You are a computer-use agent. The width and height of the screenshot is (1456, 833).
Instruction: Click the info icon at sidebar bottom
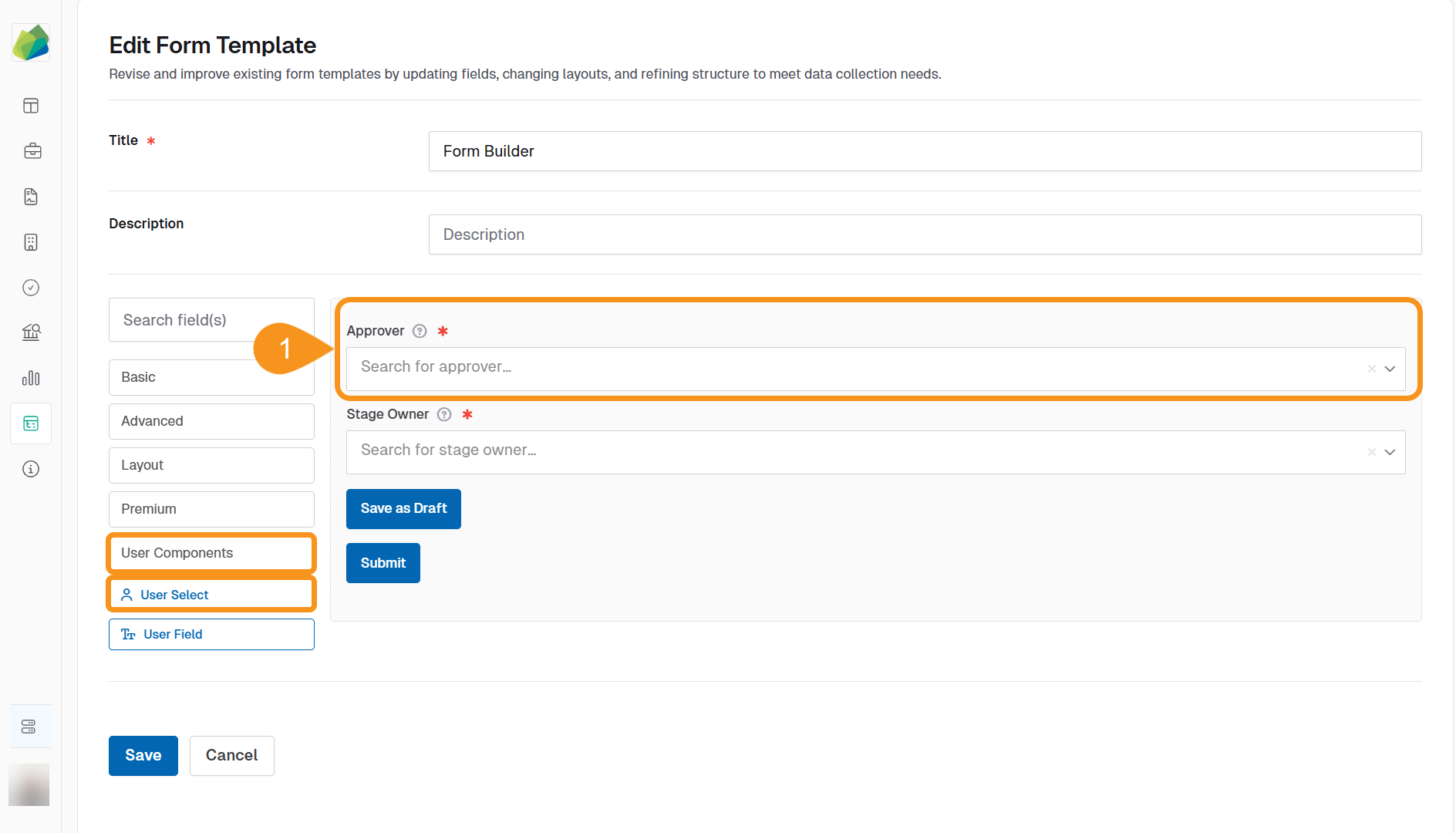(31, 468)
